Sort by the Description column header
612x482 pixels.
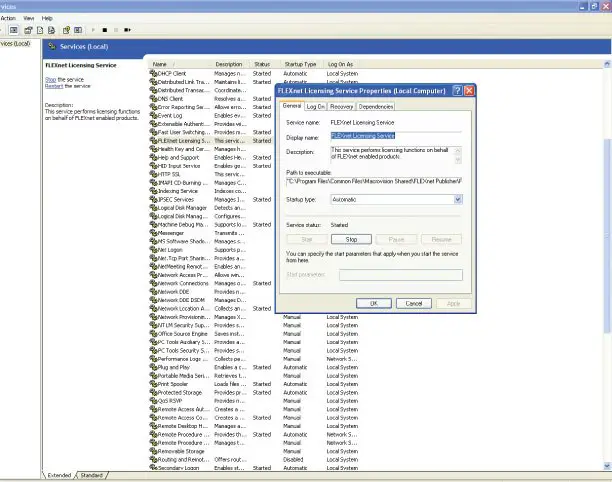229,64
